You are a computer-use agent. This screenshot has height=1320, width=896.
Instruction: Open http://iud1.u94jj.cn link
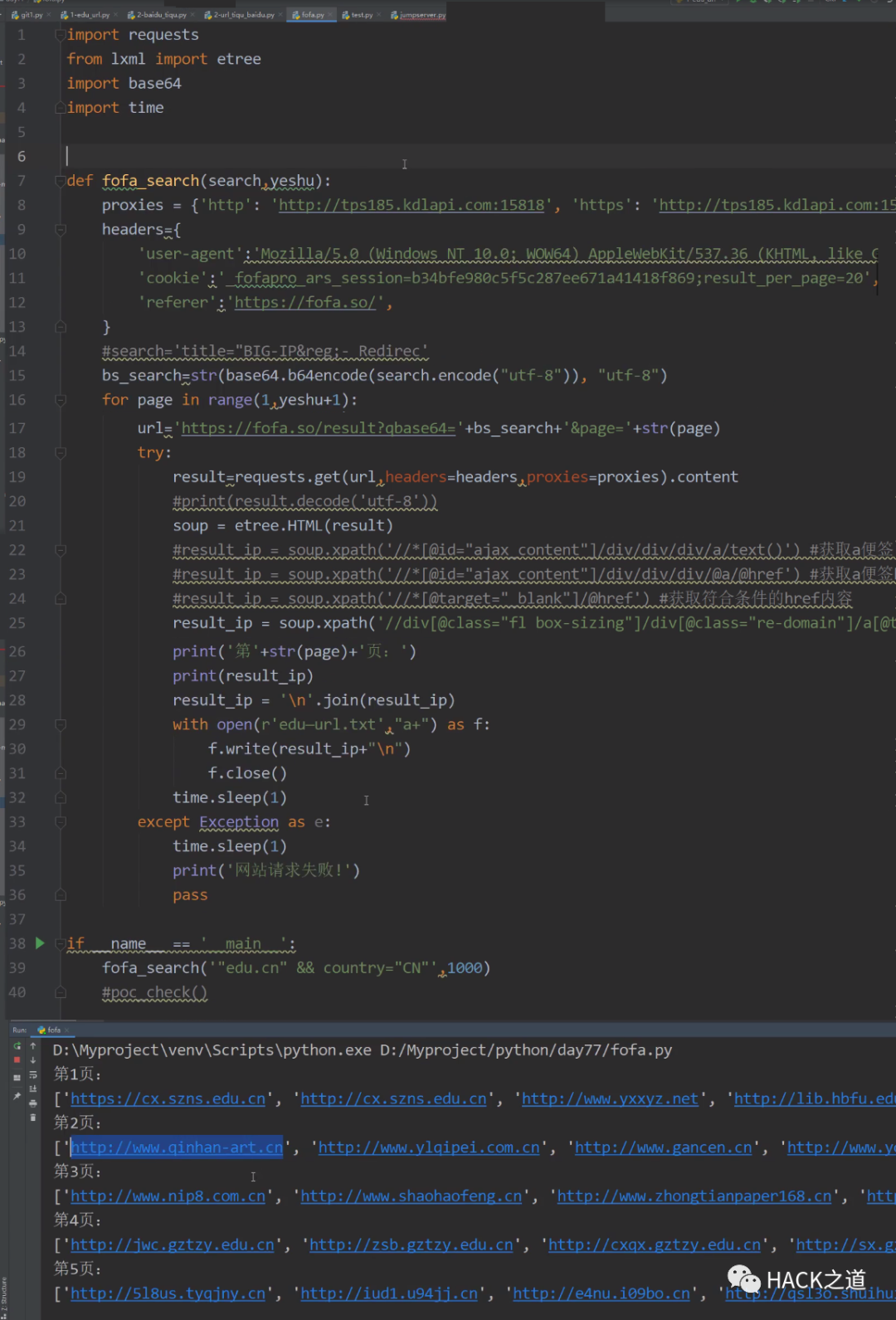click(x=389, y=1293)
